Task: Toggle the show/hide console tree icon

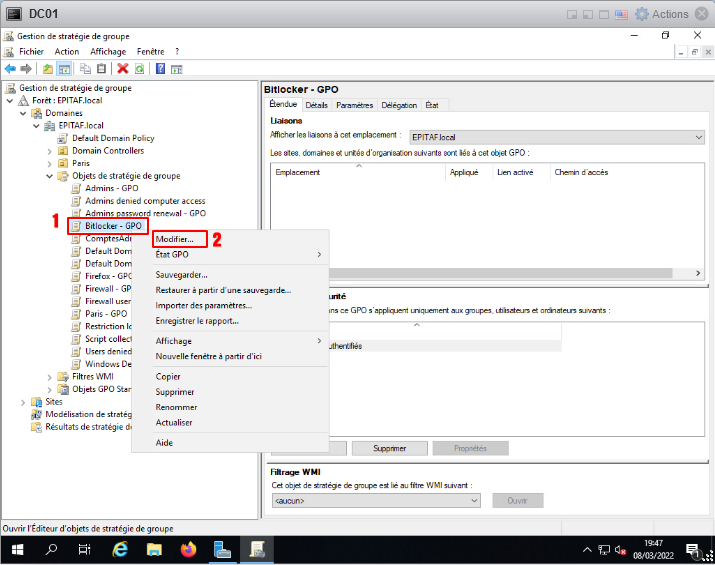Action: coord(64,69)
